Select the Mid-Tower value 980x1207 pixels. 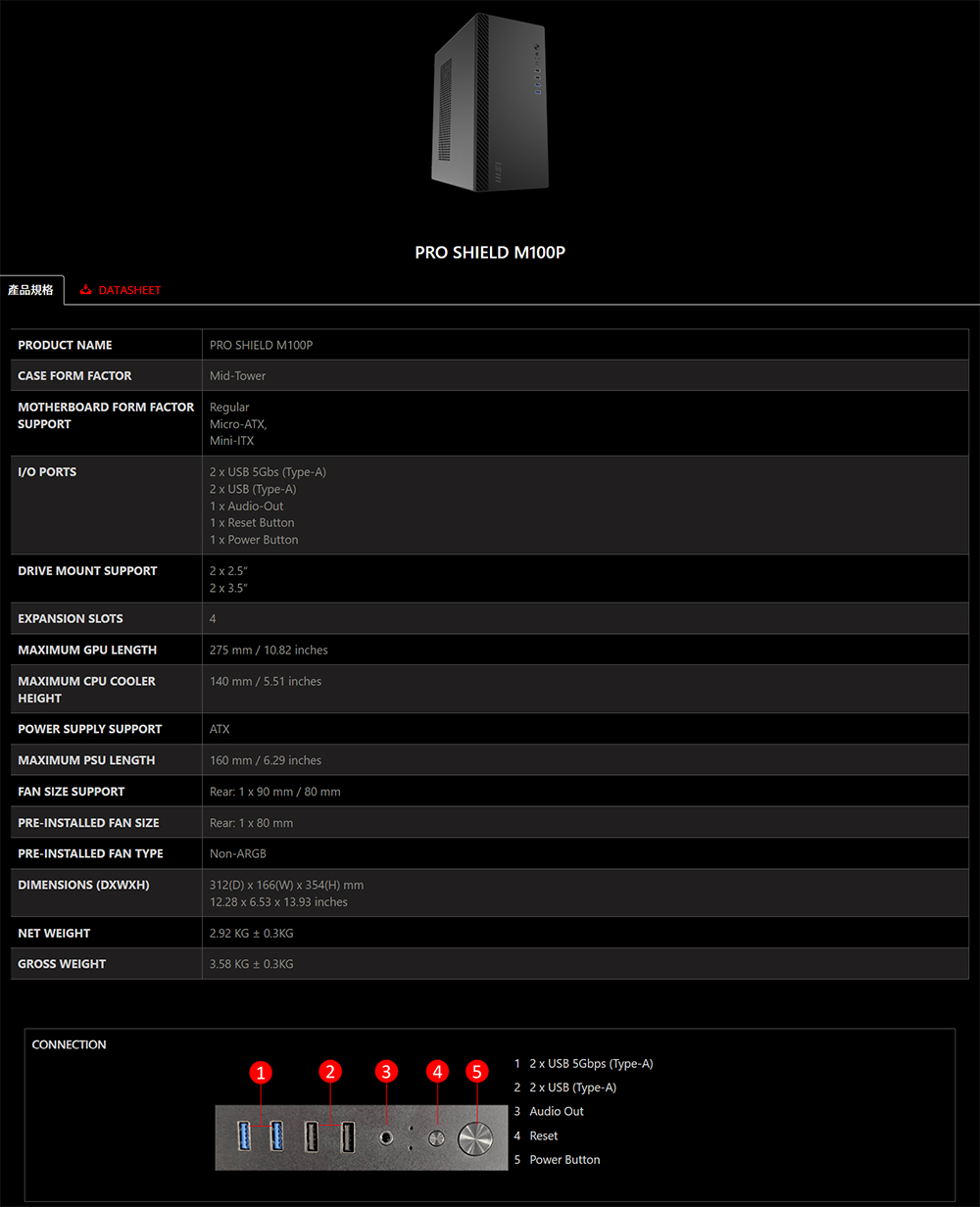pyautogui.click(x=238, y=376)
